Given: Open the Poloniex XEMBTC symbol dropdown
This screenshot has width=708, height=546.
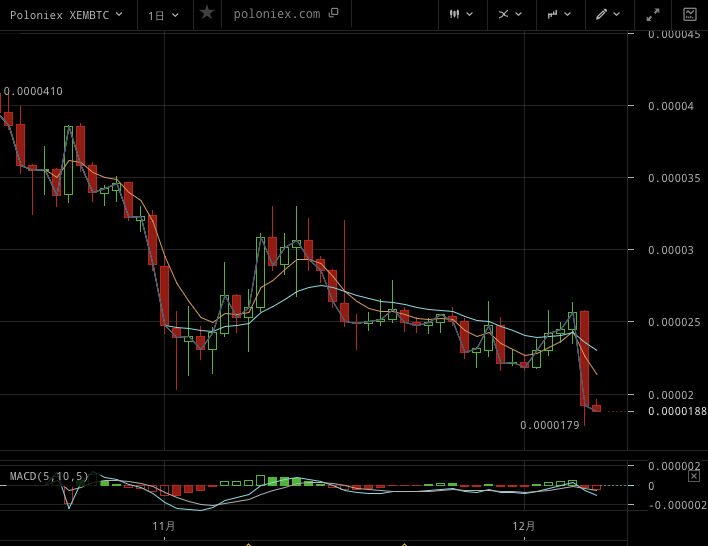Looking at the screenshot, I should 66,15.
